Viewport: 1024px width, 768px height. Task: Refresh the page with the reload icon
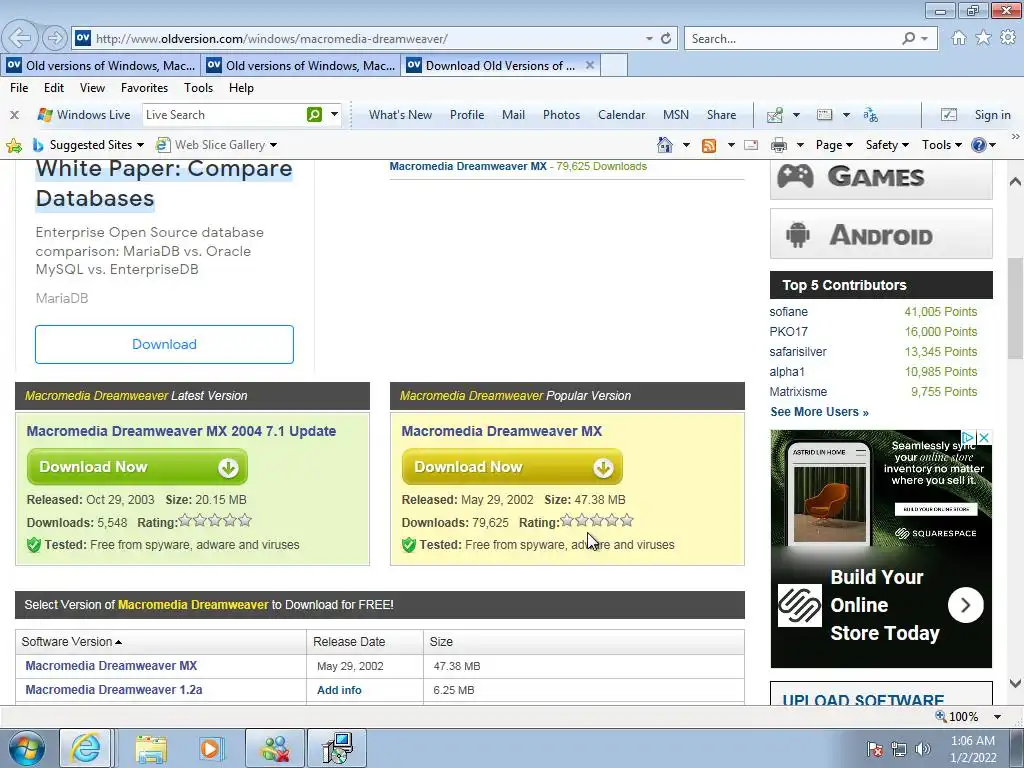[x=665, y=39]
